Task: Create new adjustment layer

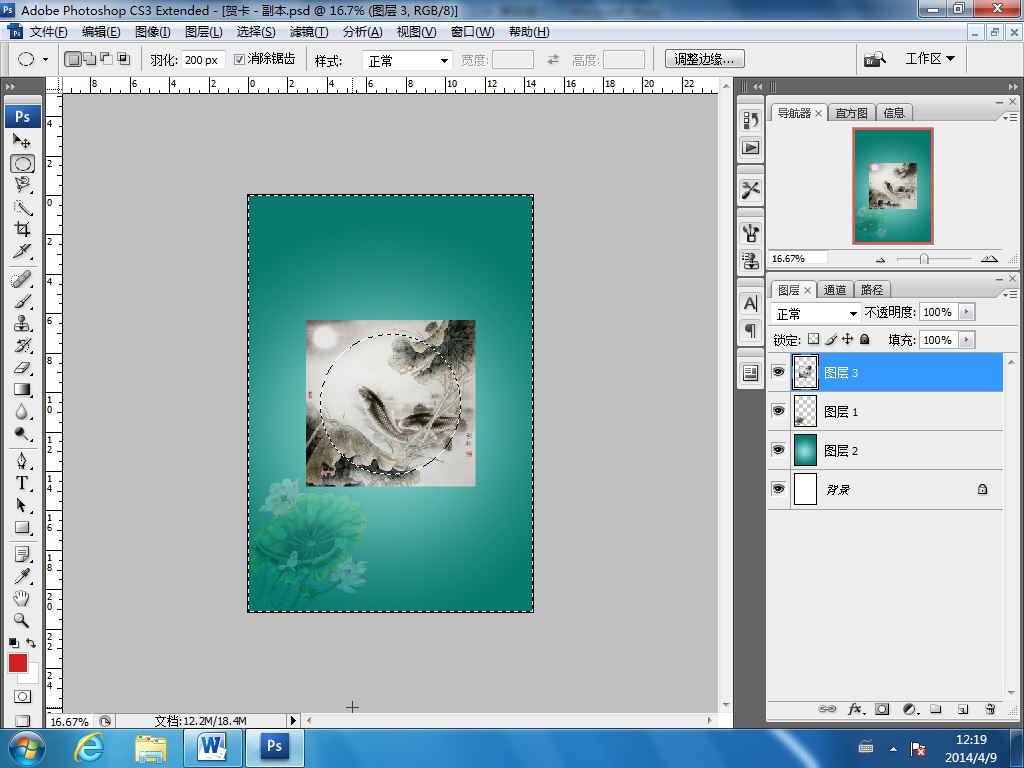Action: (x=910, y=709)
